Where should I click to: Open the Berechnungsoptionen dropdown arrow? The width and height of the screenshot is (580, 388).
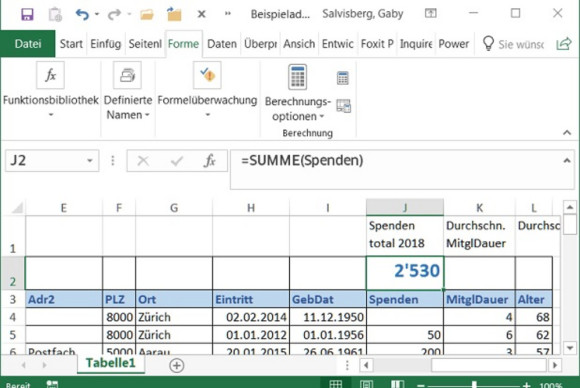point(322,116)
